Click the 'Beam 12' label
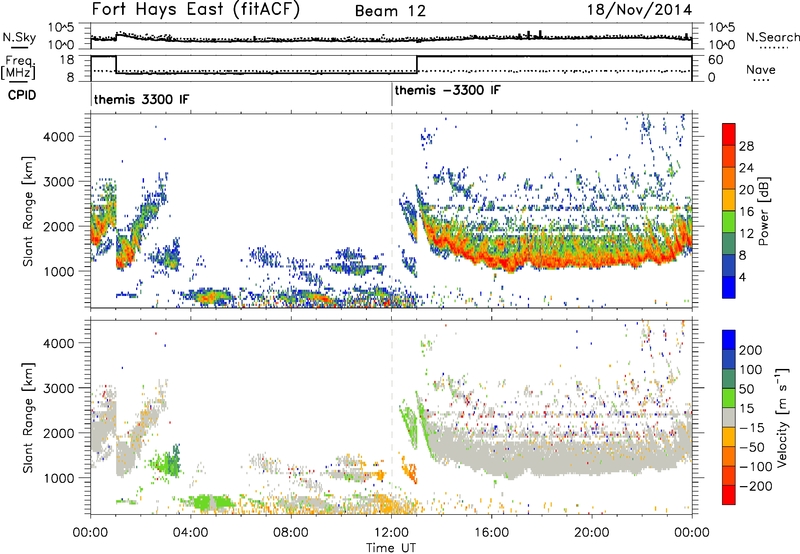The height and width of the screenshot is (554, 800). (x=390, y=11)
